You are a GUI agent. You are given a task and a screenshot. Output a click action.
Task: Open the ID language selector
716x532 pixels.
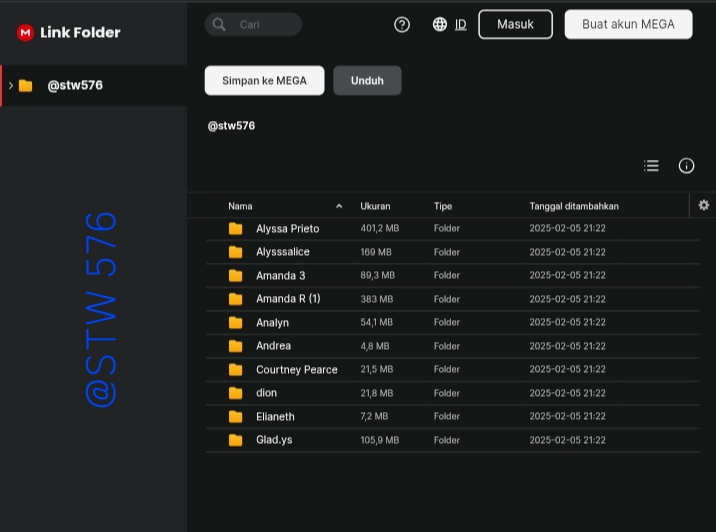pos(461,24)
